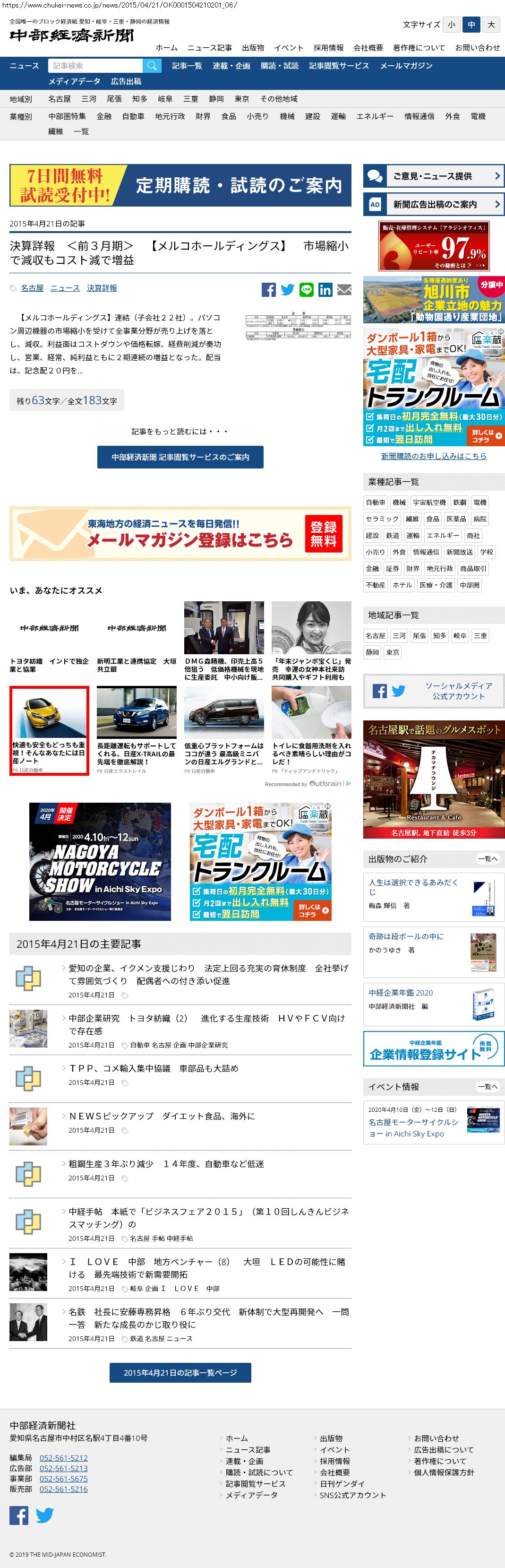Share the article by email envelope icon

click(344, 290)
